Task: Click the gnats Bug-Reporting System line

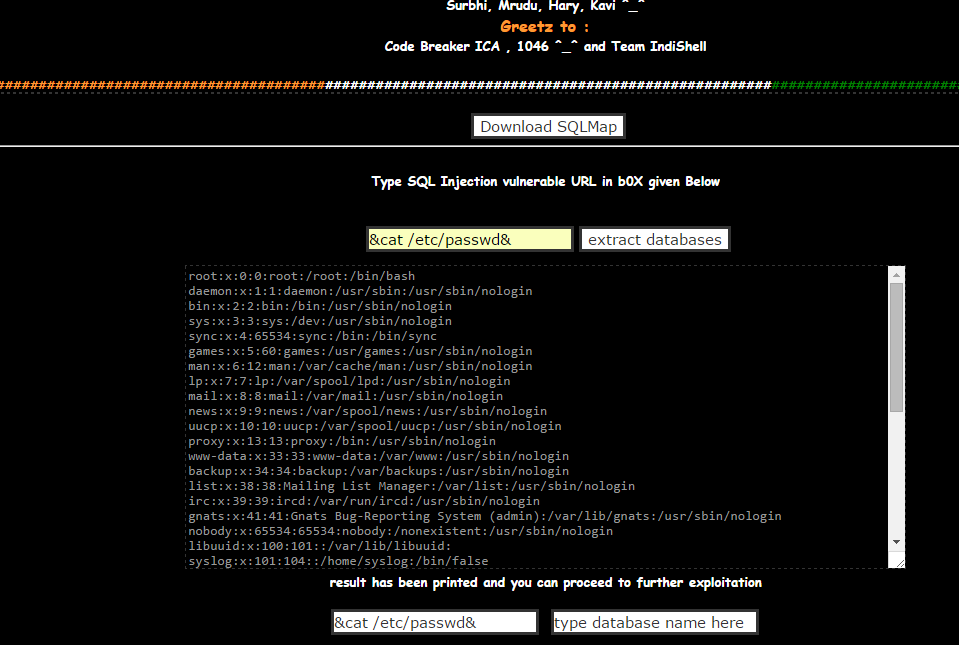Action: [485, 516]
